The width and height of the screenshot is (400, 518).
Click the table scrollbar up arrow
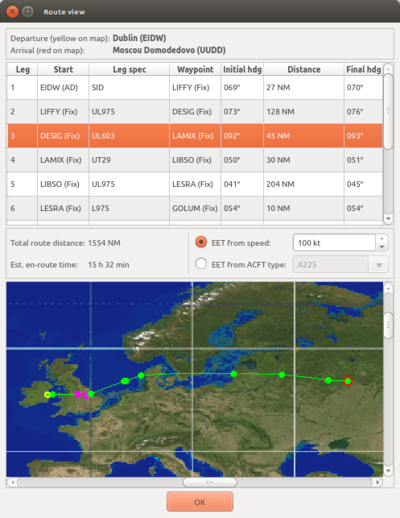[388, 69]
